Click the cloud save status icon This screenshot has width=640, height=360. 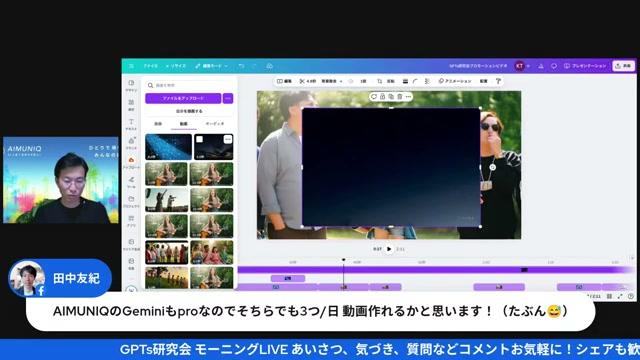(x=269, y=66)
